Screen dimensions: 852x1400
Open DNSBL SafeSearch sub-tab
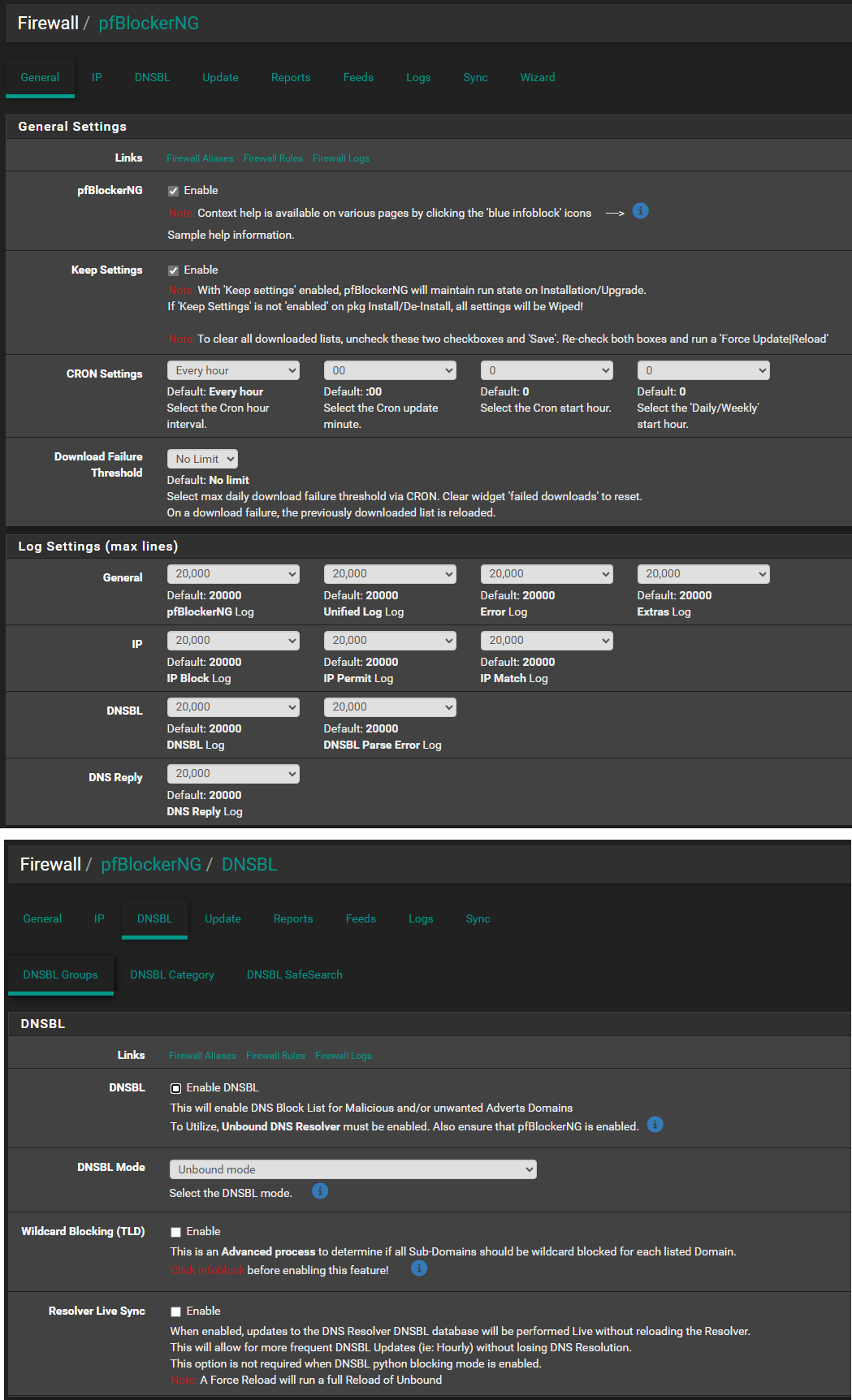pyautogui.click(x=295, y=975)
